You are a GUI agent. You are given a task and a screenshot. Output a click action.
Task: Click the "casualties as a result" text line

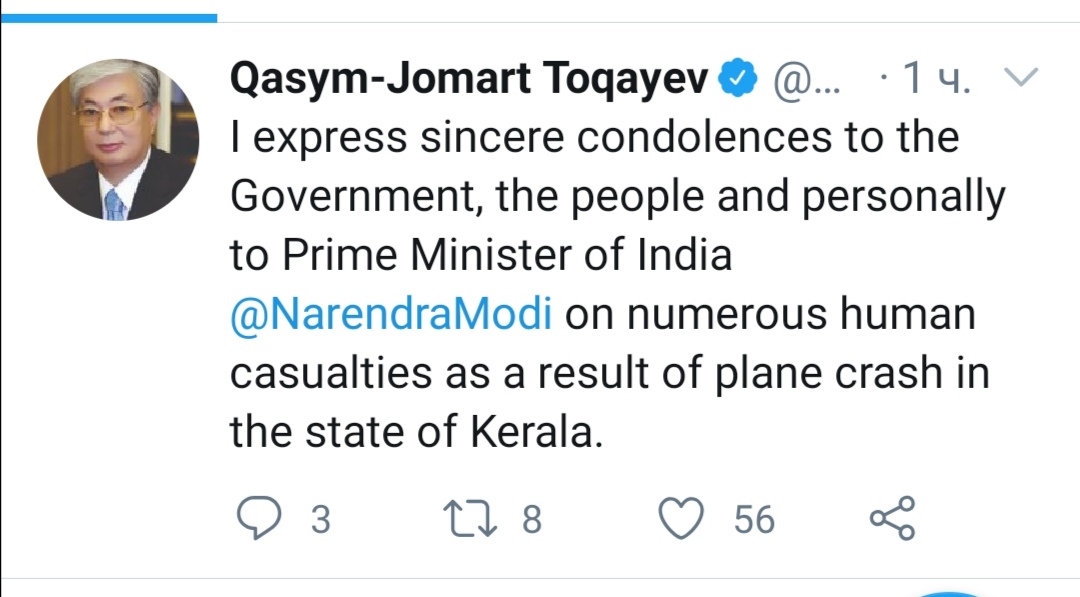pos(609,374)
